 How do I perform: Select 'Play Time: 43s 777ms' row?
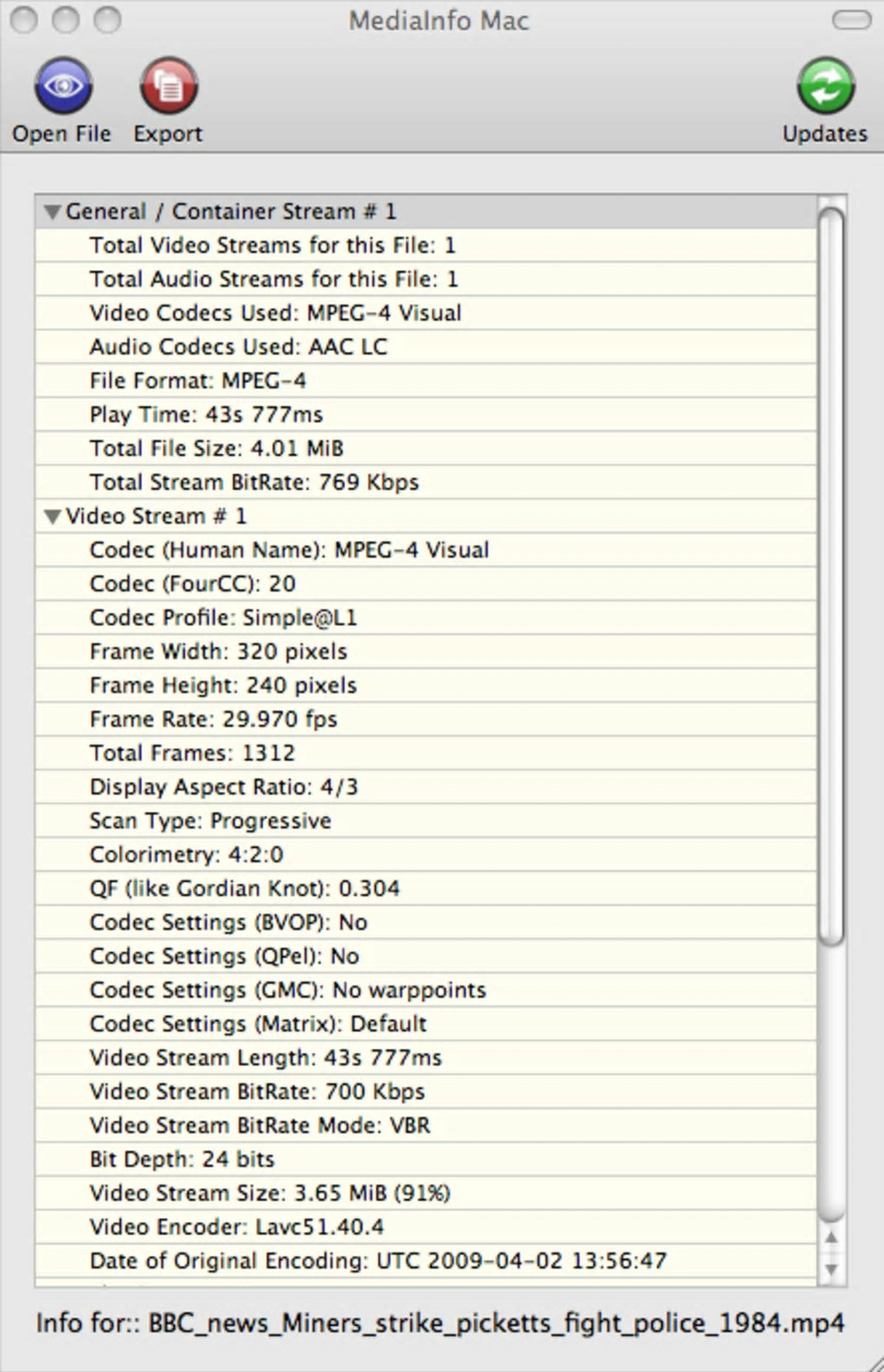[426, 414]
